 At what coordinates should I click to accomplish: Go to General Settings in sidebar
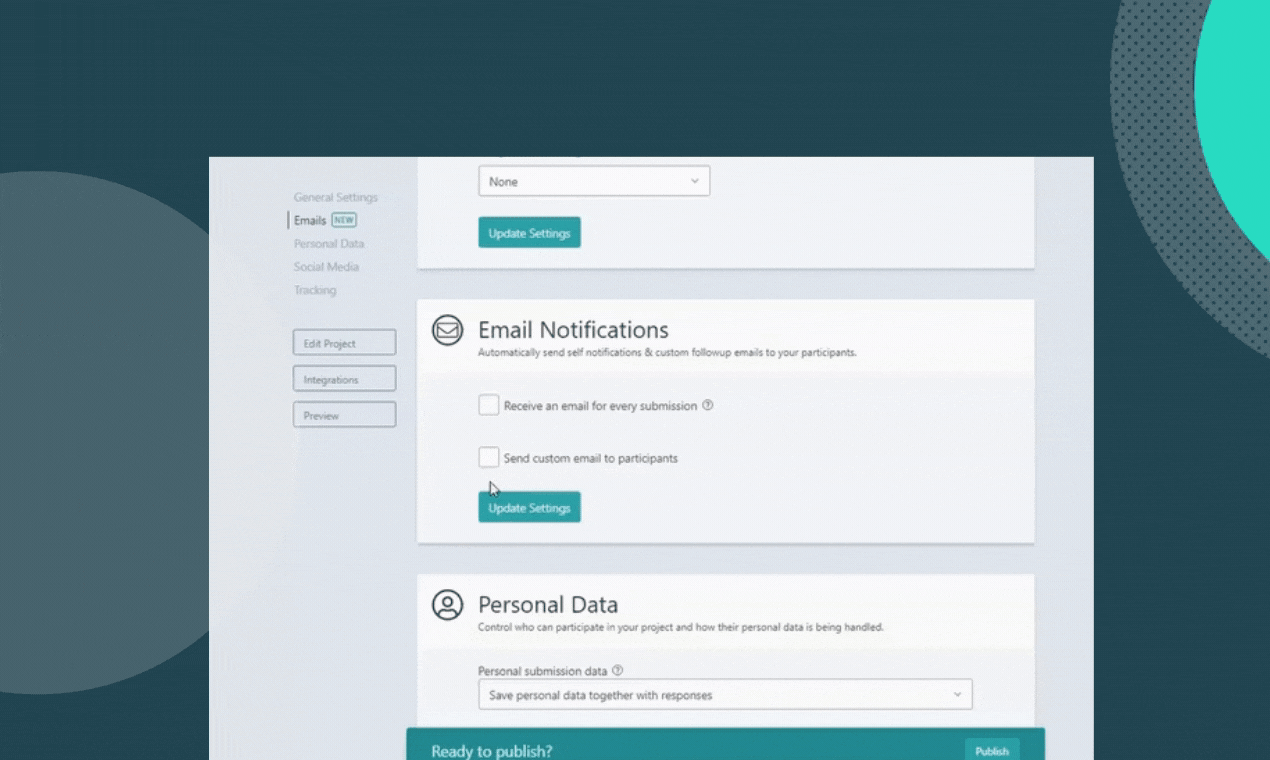tap(336, 197)
